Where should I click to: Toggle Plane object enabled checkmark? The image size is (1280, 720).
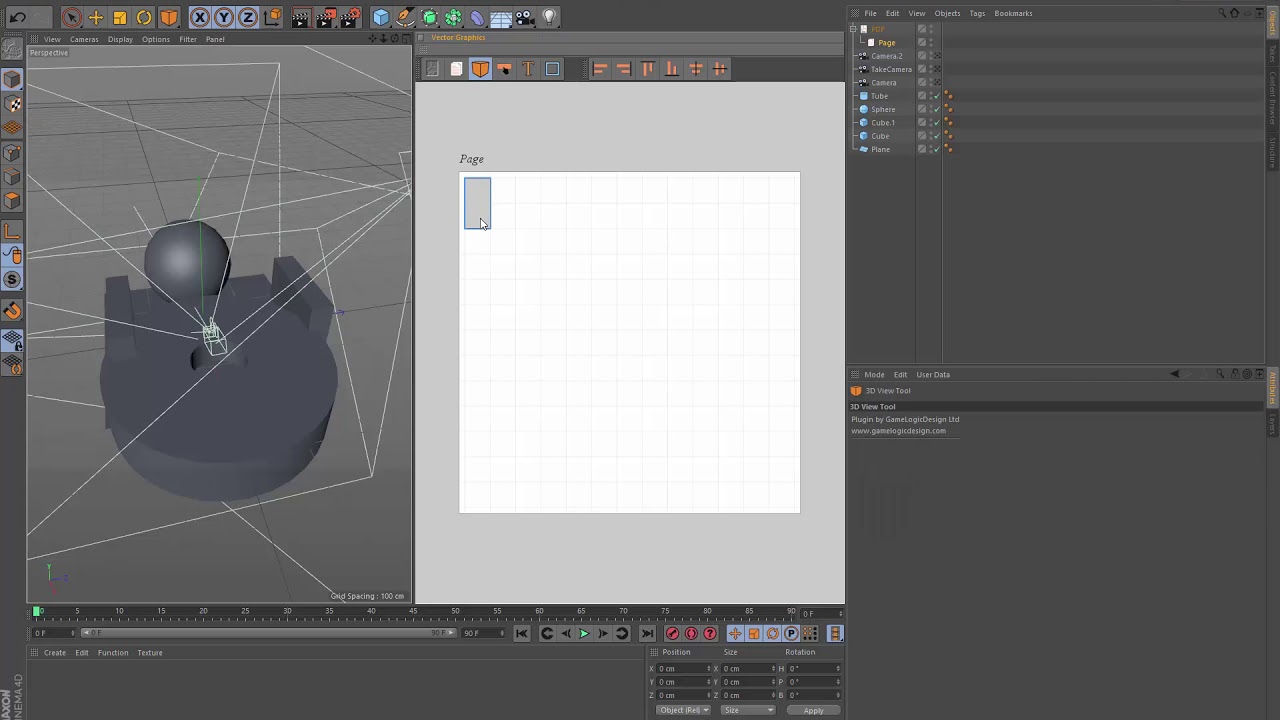click(x=937, y=149)
